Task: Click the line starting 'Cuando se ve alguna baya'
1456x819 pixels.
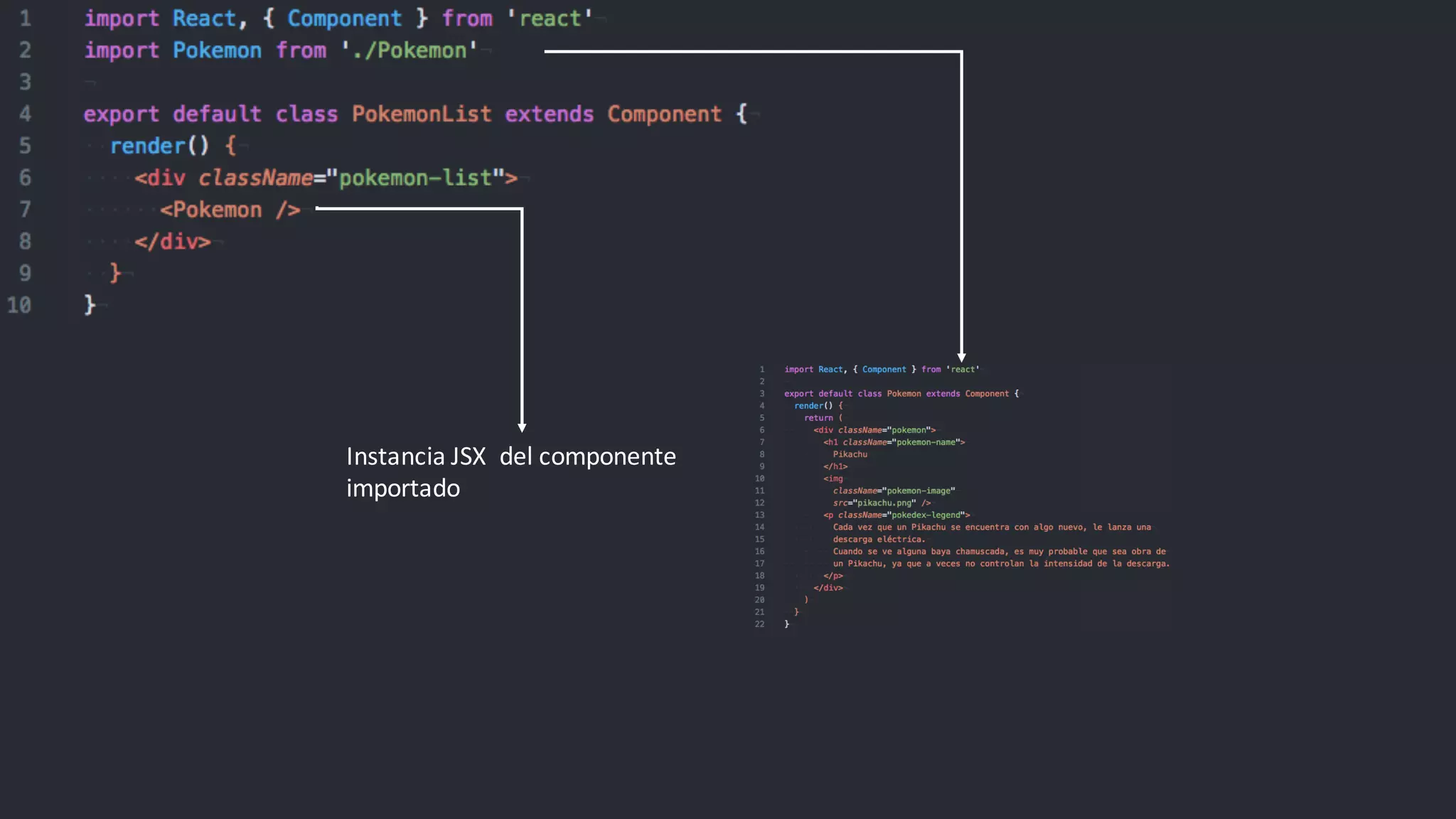Action: [x=1000, y=552]
